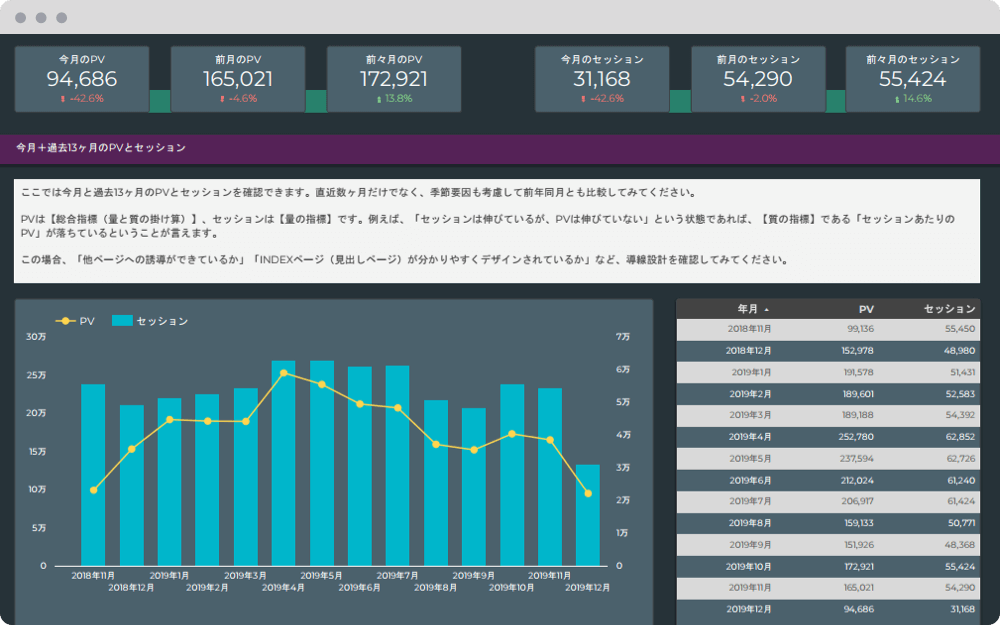Screen dimensions: 1000x625
Task: Select the 今月のセッション scorecard showing 31,168
Action: [601, 79]
